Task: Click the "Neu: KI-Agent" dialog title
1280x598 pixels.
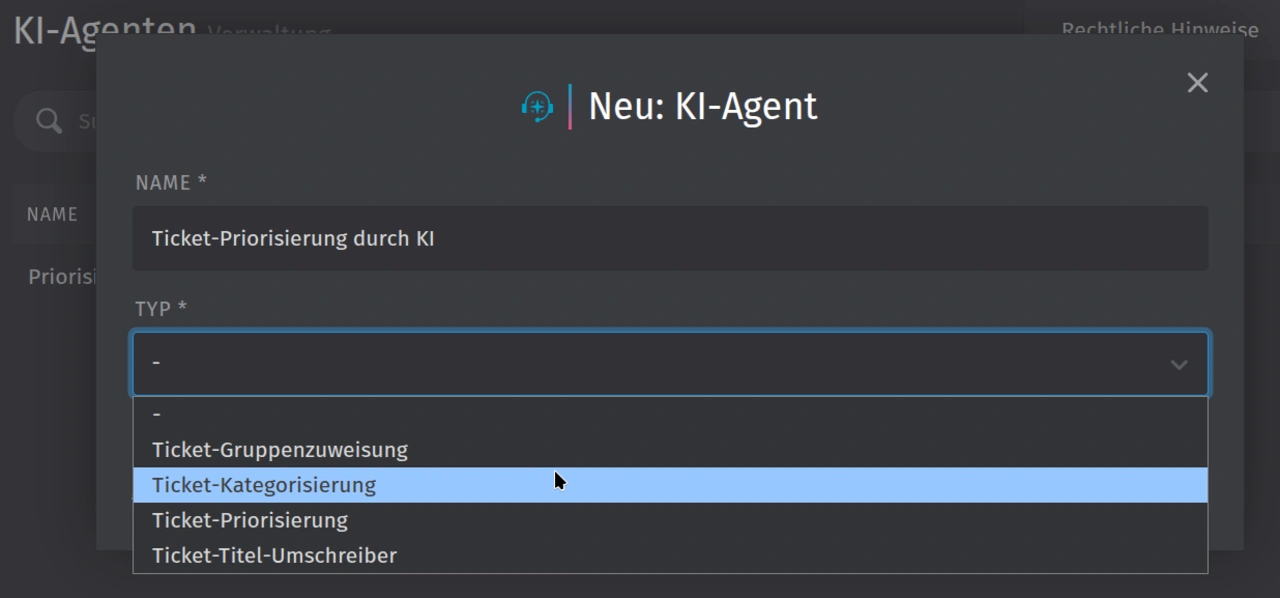Action: pos(701,105)
